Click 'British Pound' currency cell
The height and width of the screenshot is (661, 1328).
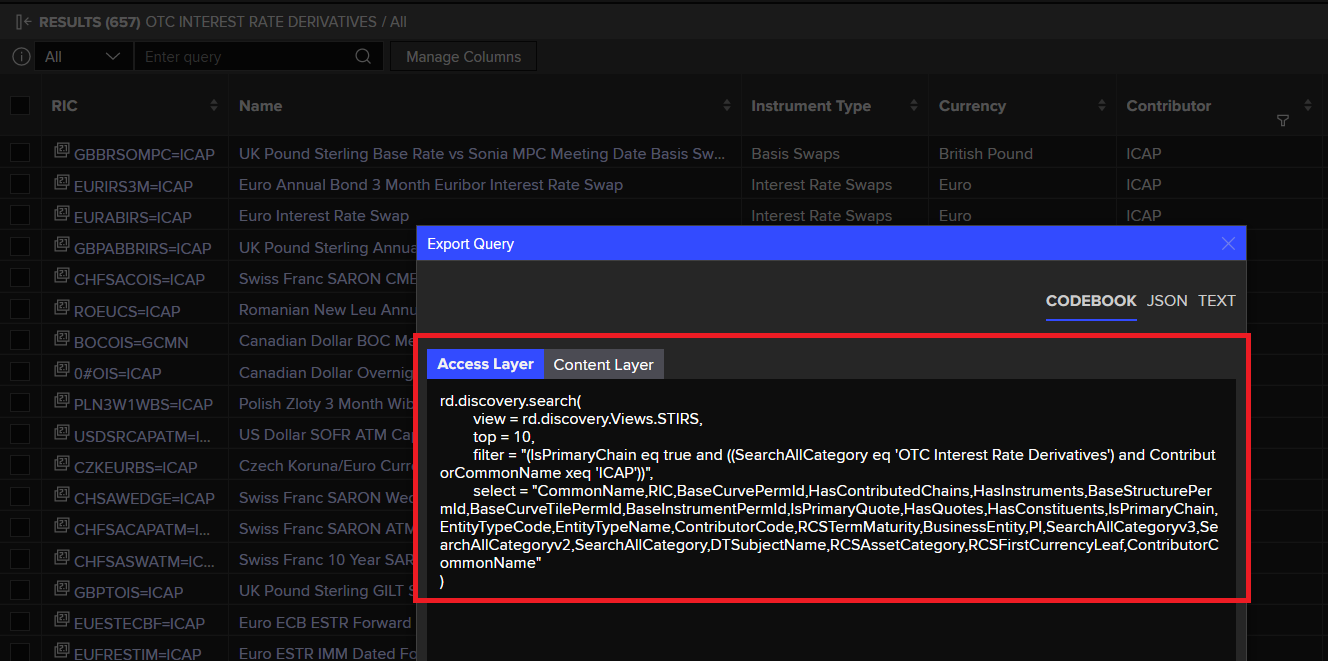[x=986, y=154]
